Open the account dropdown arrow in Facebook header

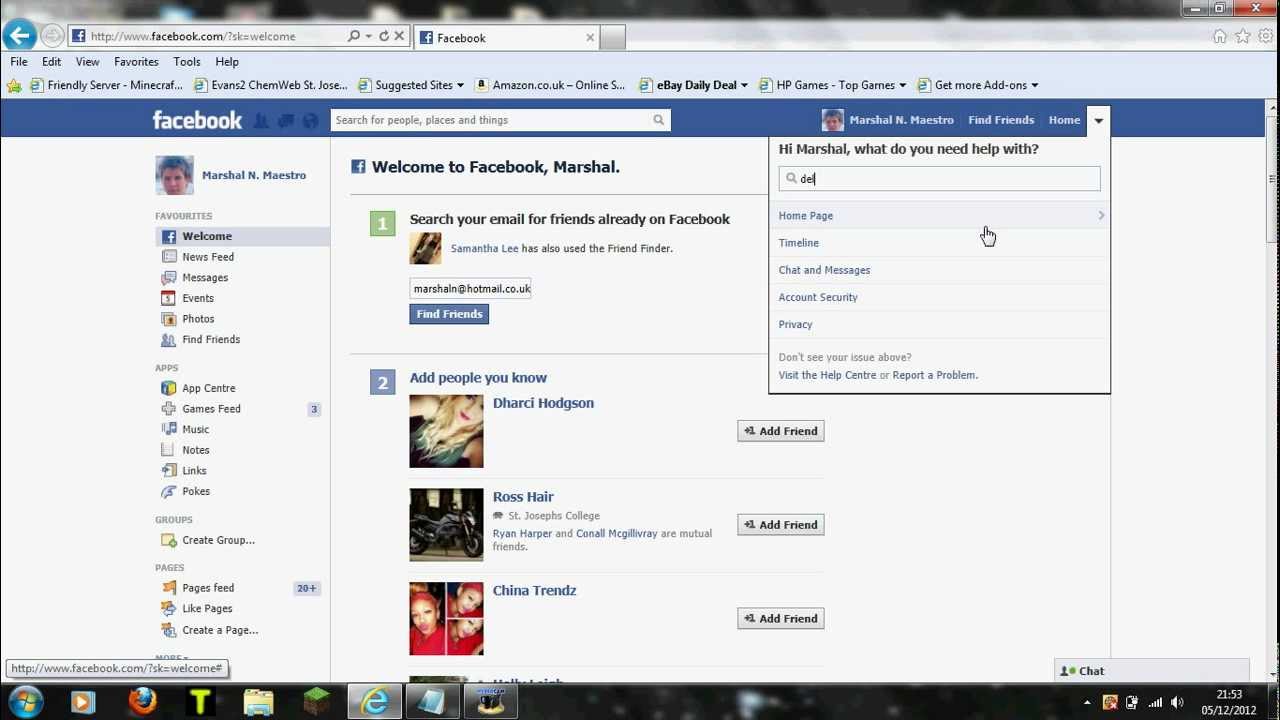pyautogui.click(x=1098, y=120)
